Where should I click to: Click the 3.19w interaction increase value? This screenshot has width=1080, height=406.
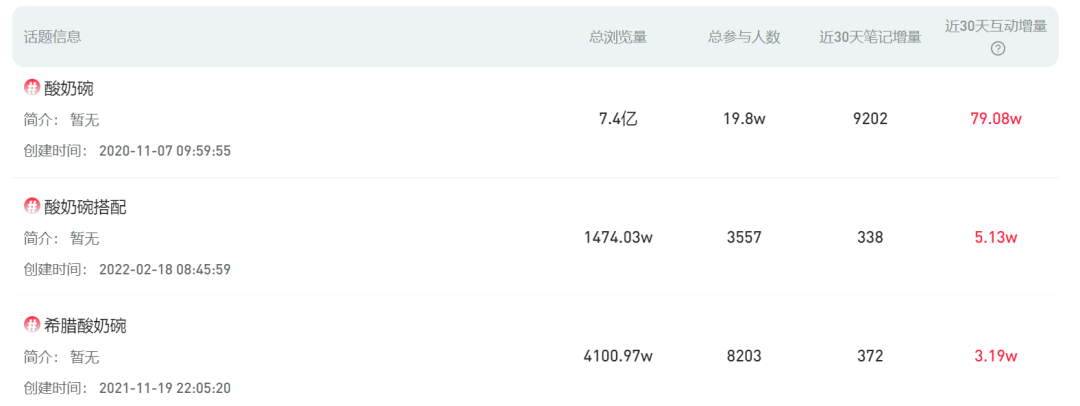[x=996, y=356]
